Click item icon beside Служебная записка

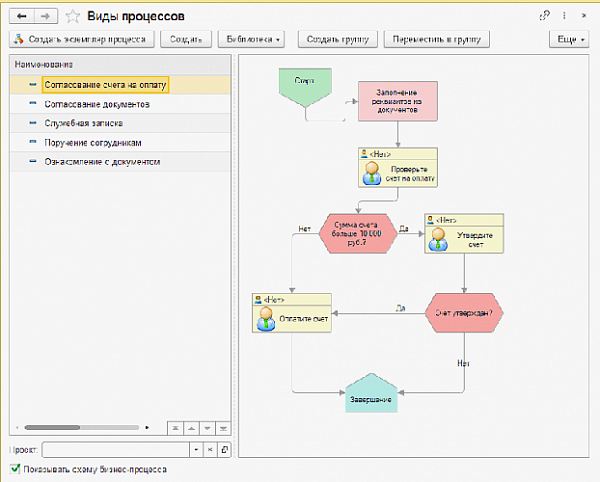33,123
